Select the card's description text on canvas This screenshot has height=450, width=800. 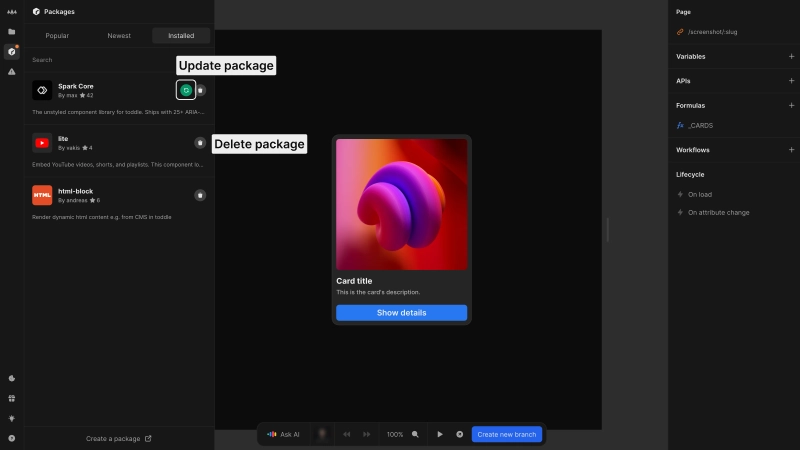pyautogui.click(x=378, y=292)
